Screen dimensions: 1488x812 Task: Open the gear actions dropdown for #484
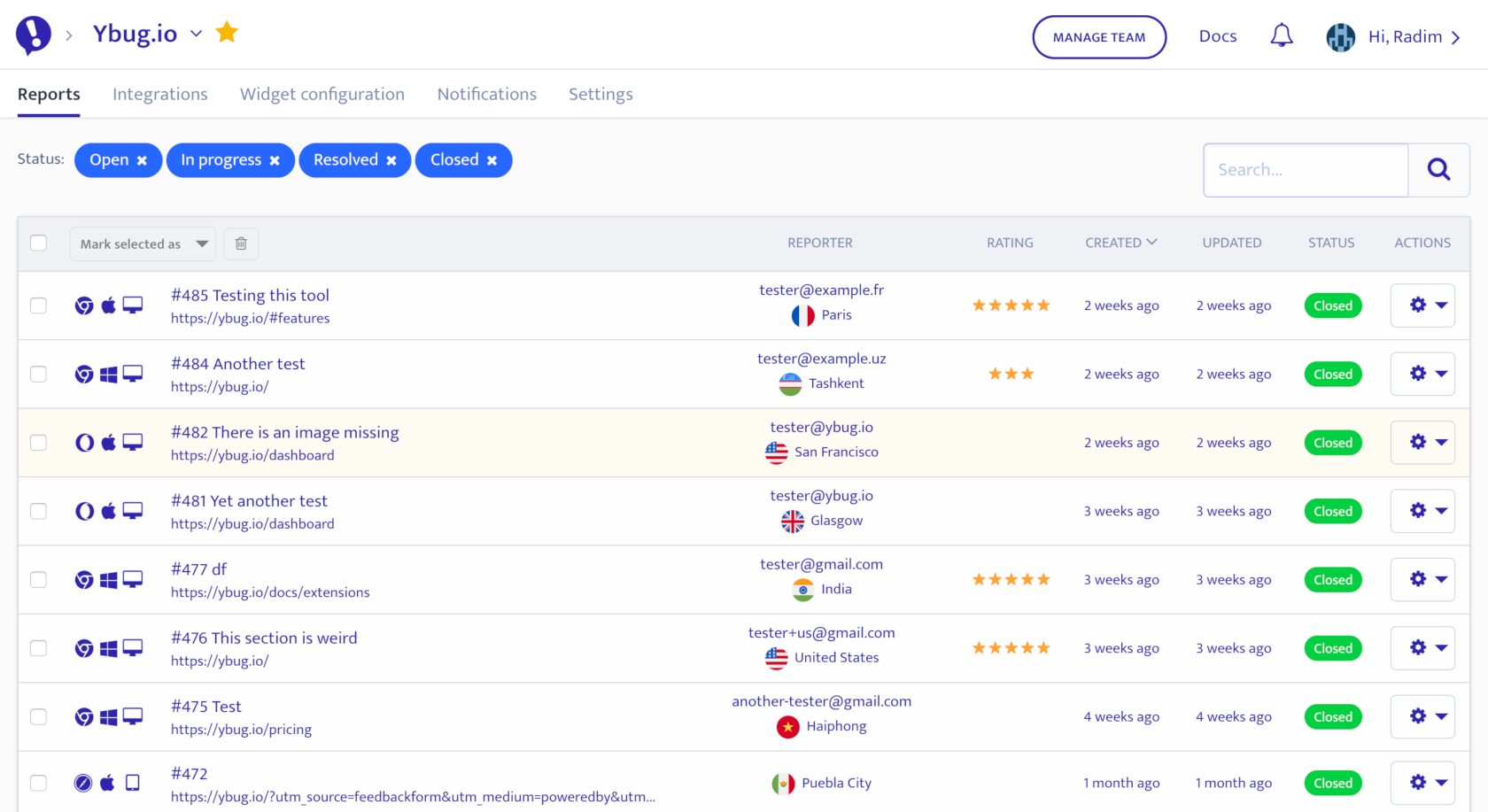click(x=1422, y=374)
